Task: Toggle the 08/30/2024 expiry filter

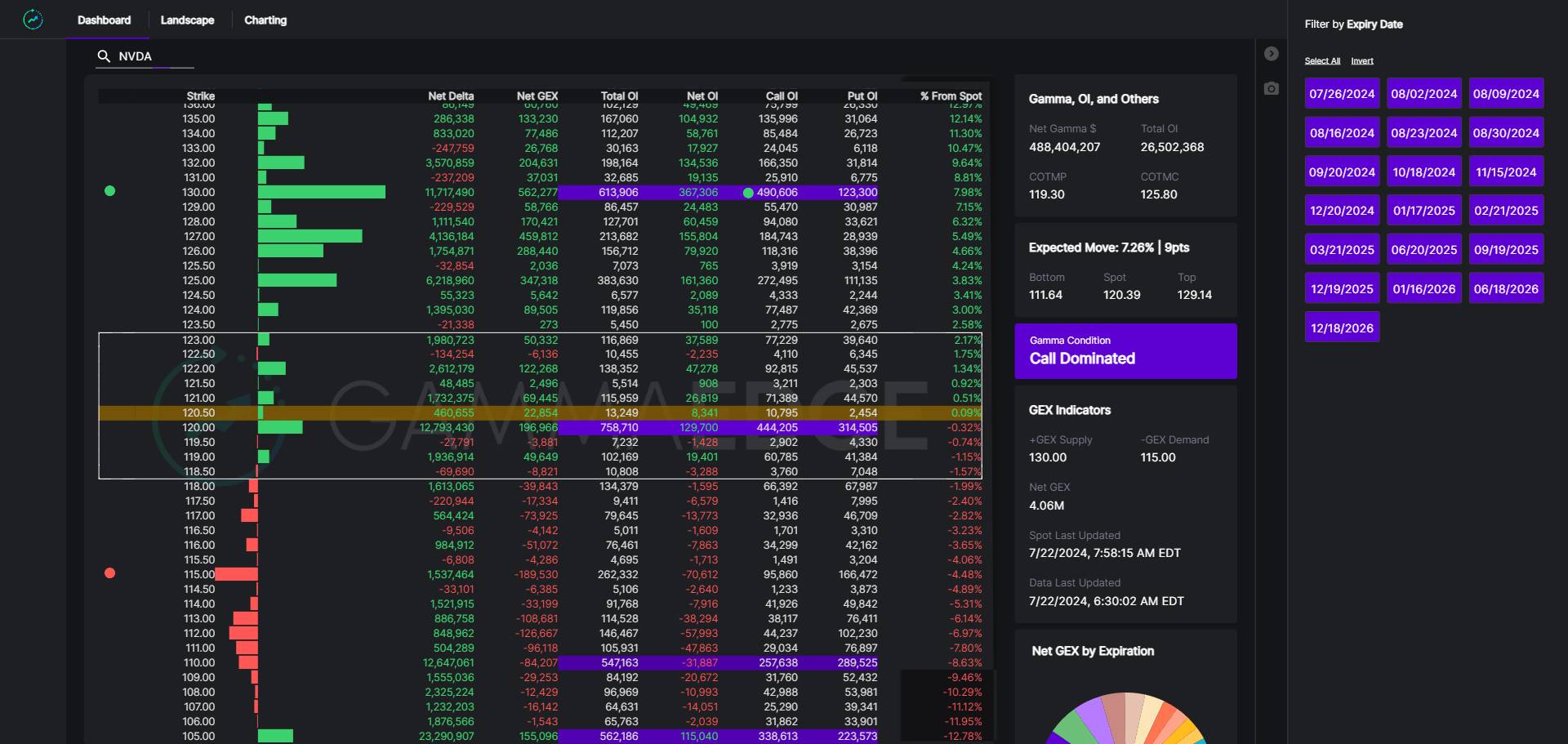Action: [1506, 133]
